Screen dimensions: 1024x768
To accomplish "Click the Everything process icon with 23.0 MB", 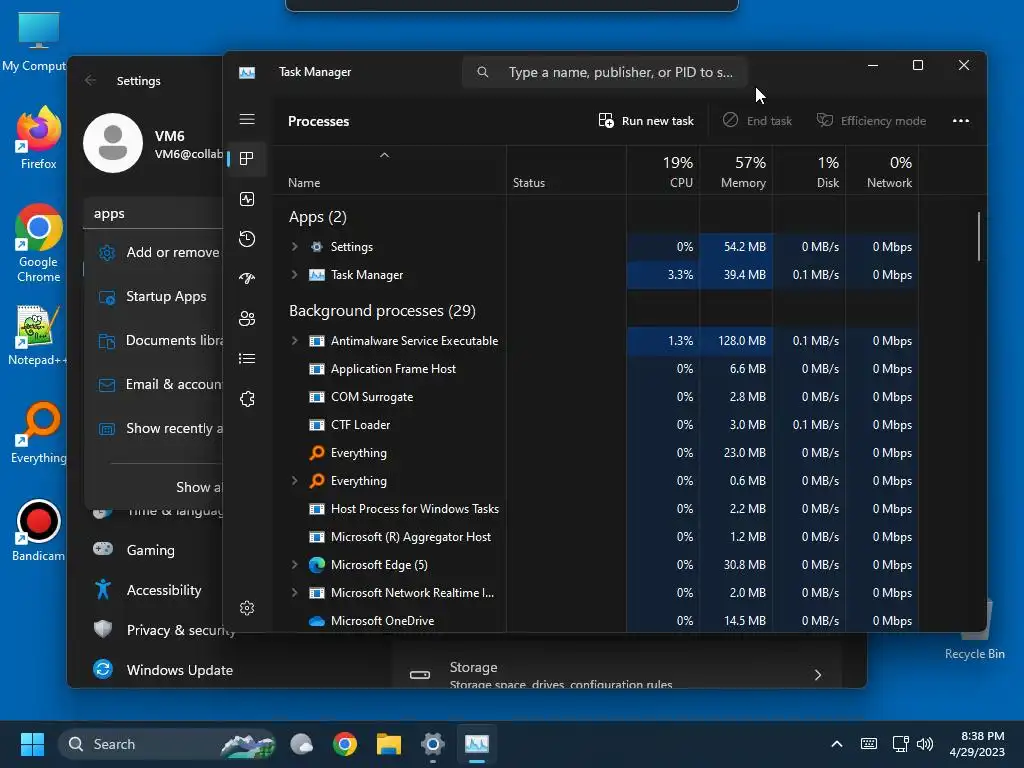I will tap(317, 452).
